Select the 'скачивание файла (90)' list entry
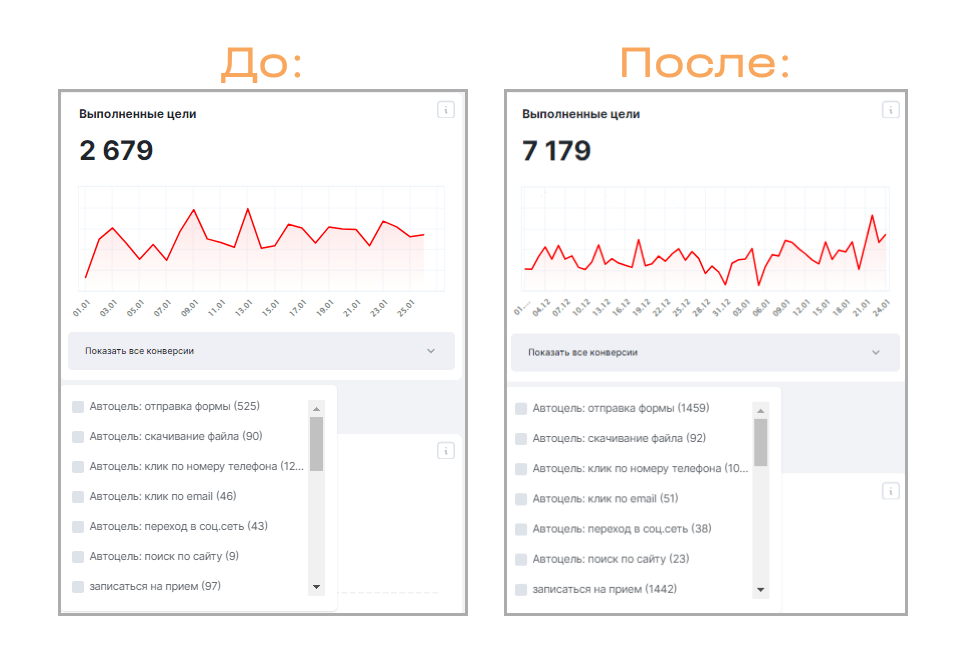This screenshot has height=650, width=966. 175,436
